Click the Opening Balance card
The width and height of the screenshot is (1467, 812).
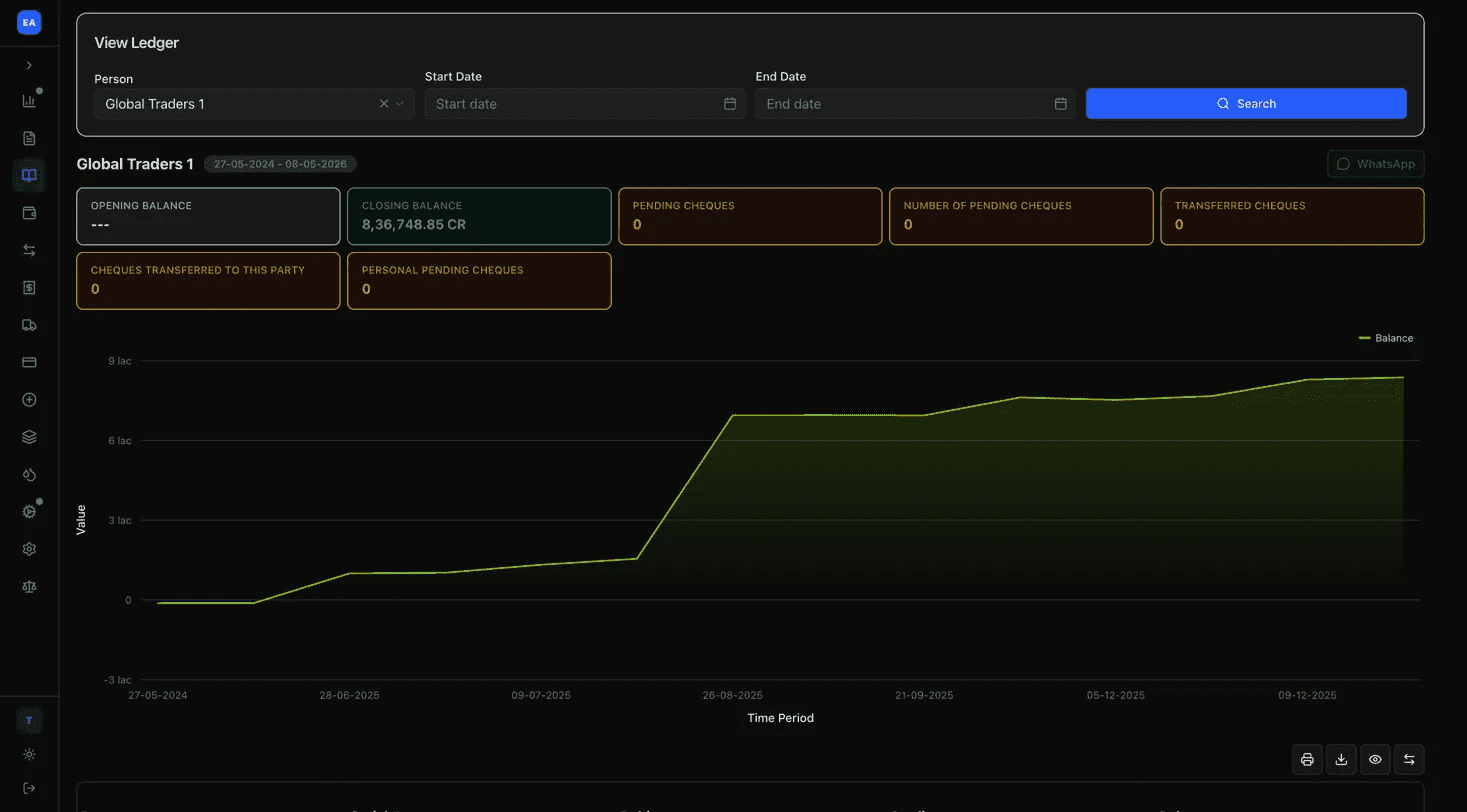[208, 216]
